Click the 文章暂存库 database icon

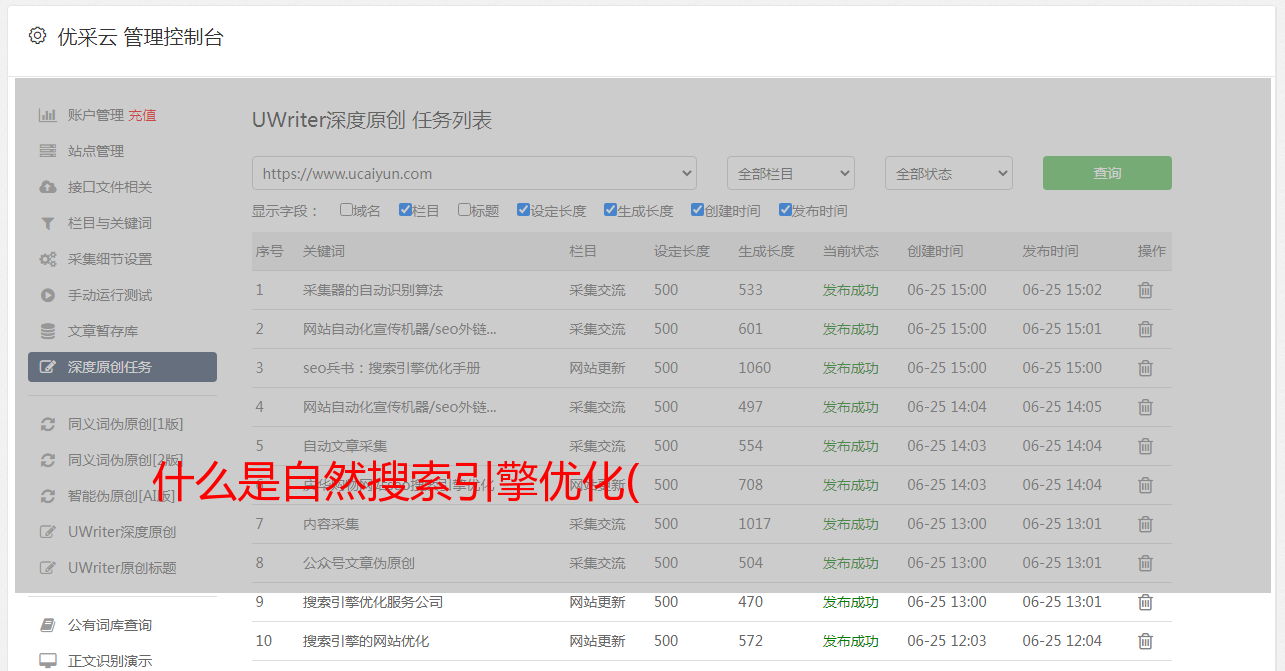click(x=47, y=331)
